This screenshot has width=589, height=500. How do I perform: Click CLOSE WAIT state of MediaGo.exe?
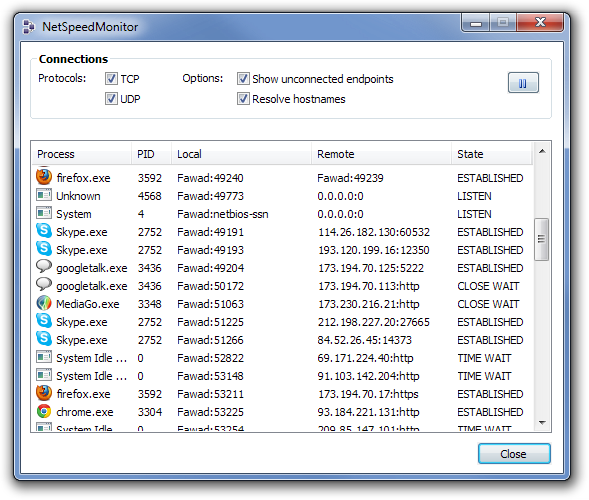pos(488,304)
